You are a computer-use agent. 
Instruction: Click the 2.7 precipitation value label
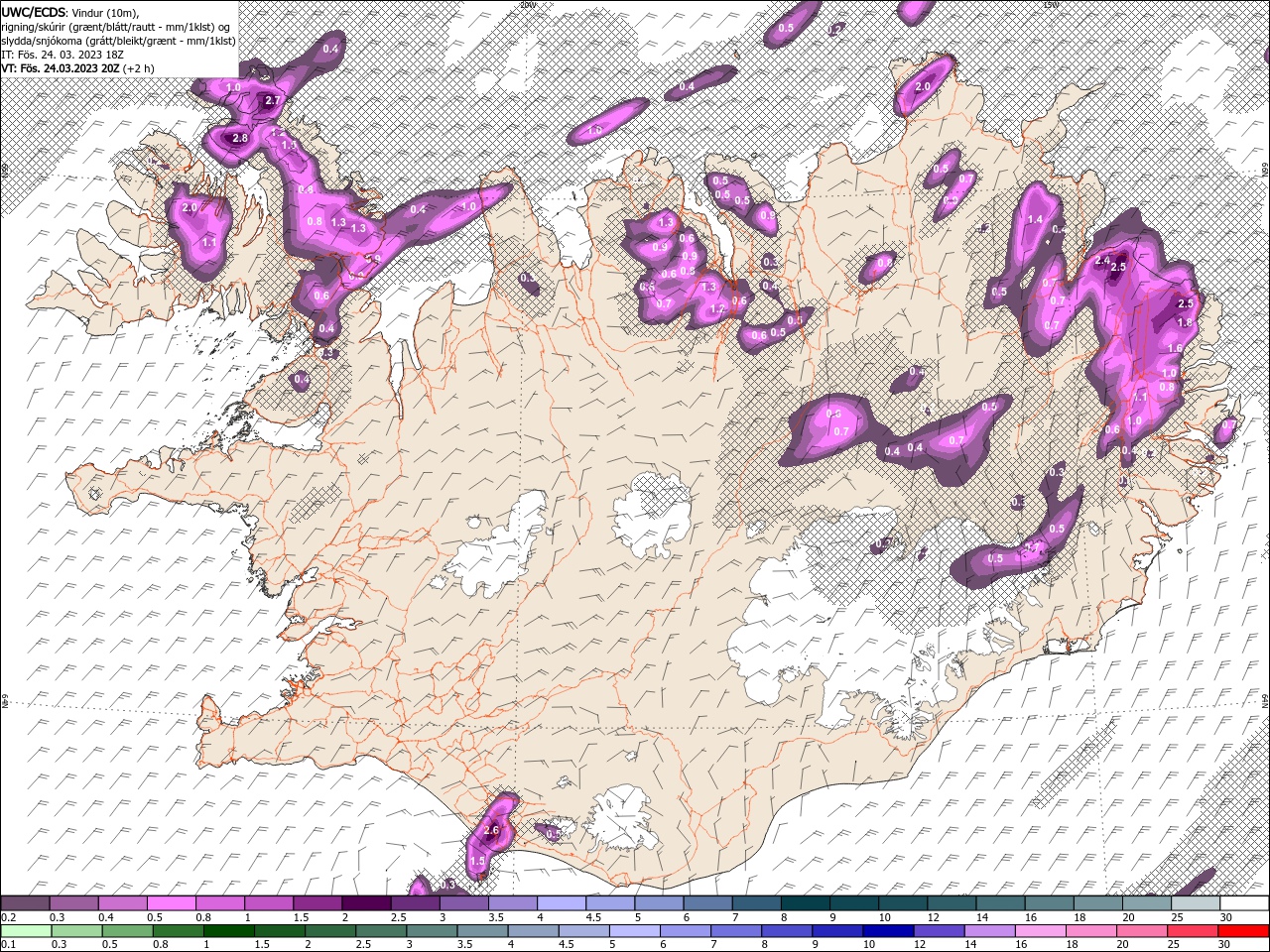point(274,101)
